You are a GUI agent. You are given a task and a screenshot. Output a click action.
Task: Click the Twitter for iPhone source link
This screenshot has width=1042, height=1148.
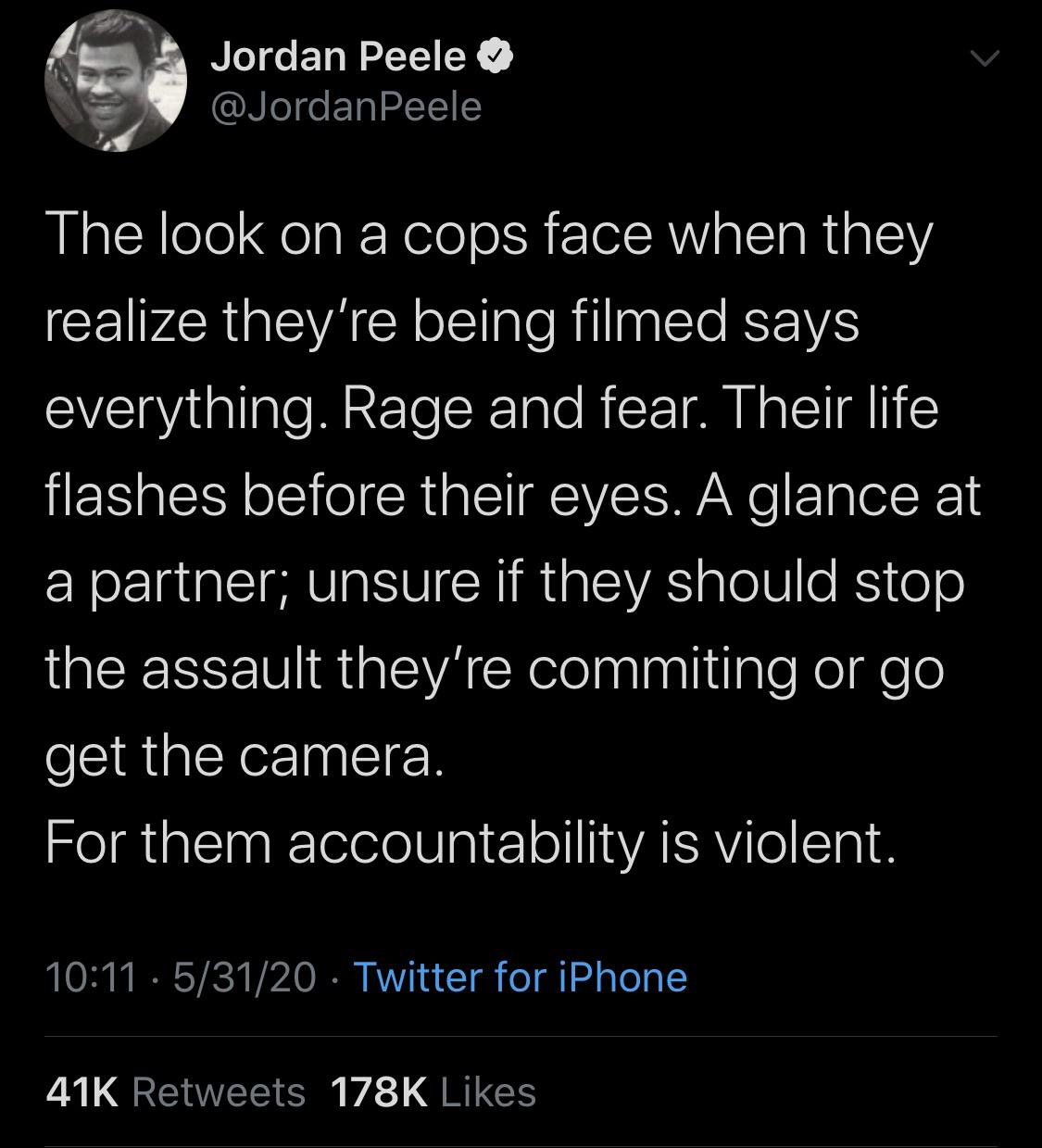[520, 978]
